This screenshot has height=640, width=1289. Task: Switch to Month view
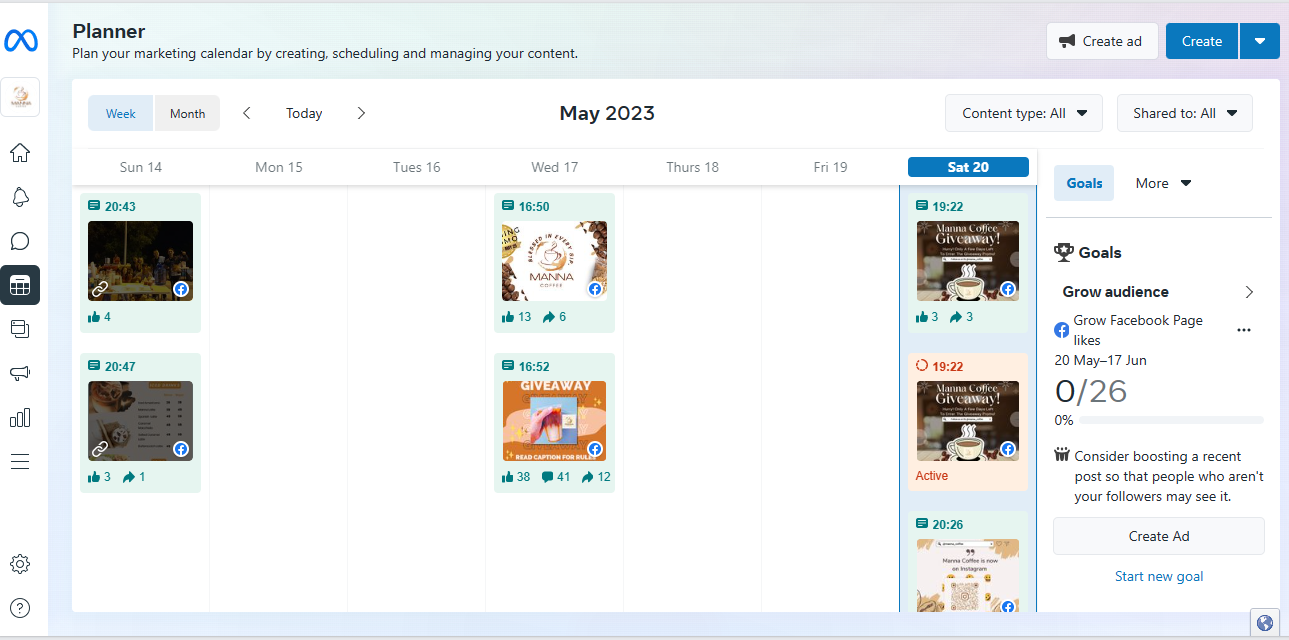click(x=187, y=113)
